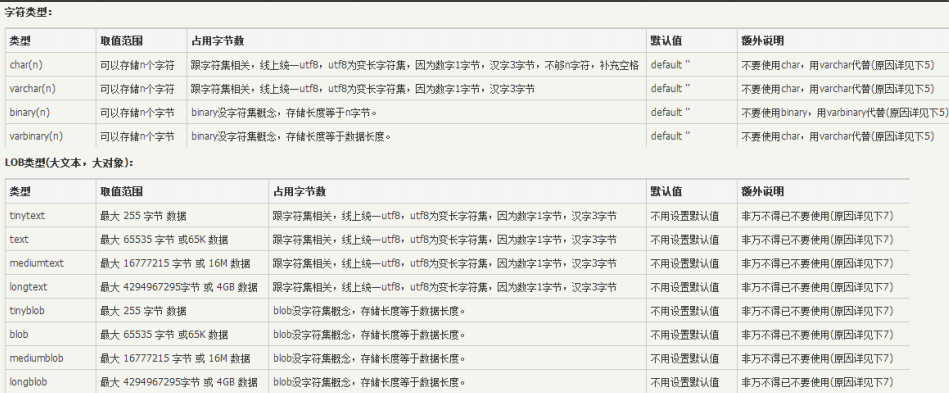949x393 pixels.
Task: Click '最大 255 字节 数据' in tinytext row
Action: pos(143,216)
